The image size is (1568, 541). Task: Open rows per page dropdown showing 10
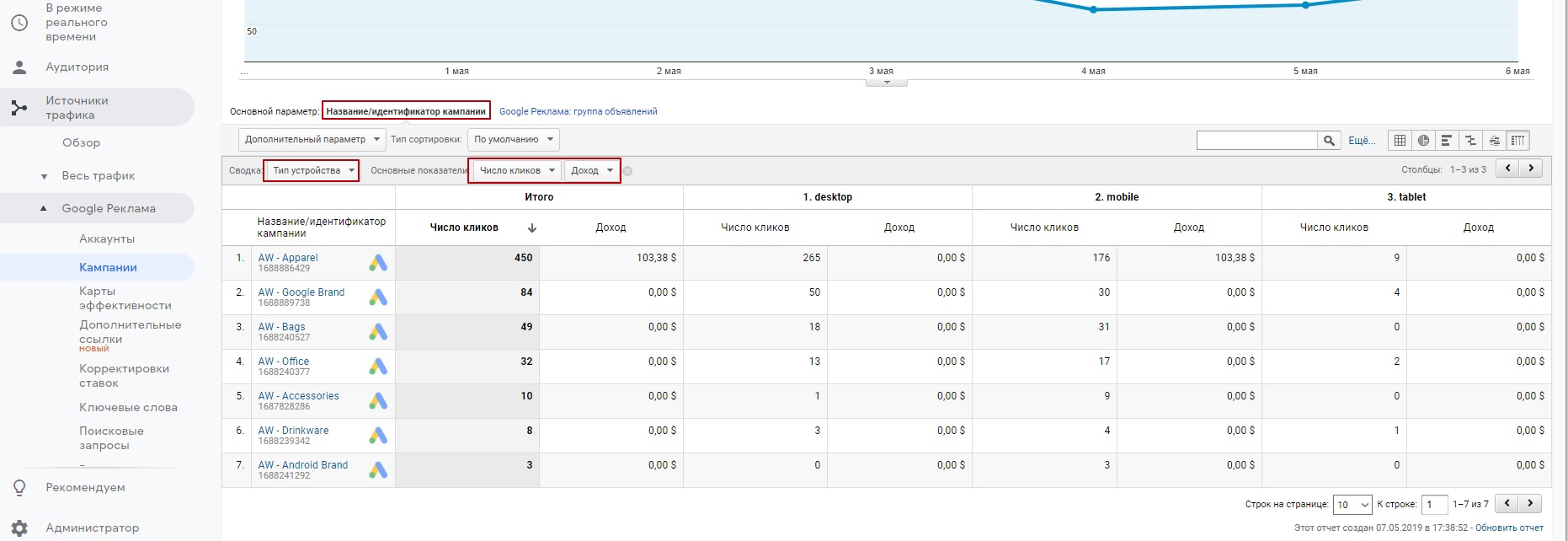pos(1352,505)
